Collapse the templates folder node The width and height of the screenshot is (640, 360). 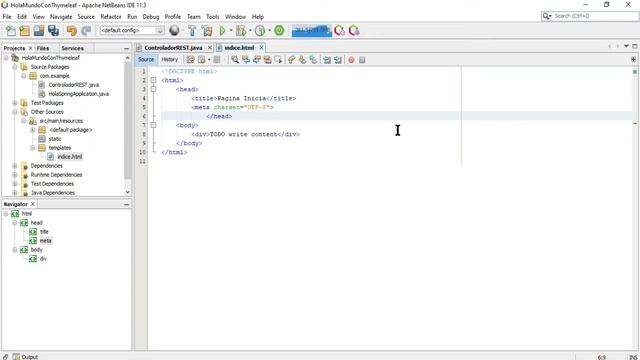click(x=33, y=148)
